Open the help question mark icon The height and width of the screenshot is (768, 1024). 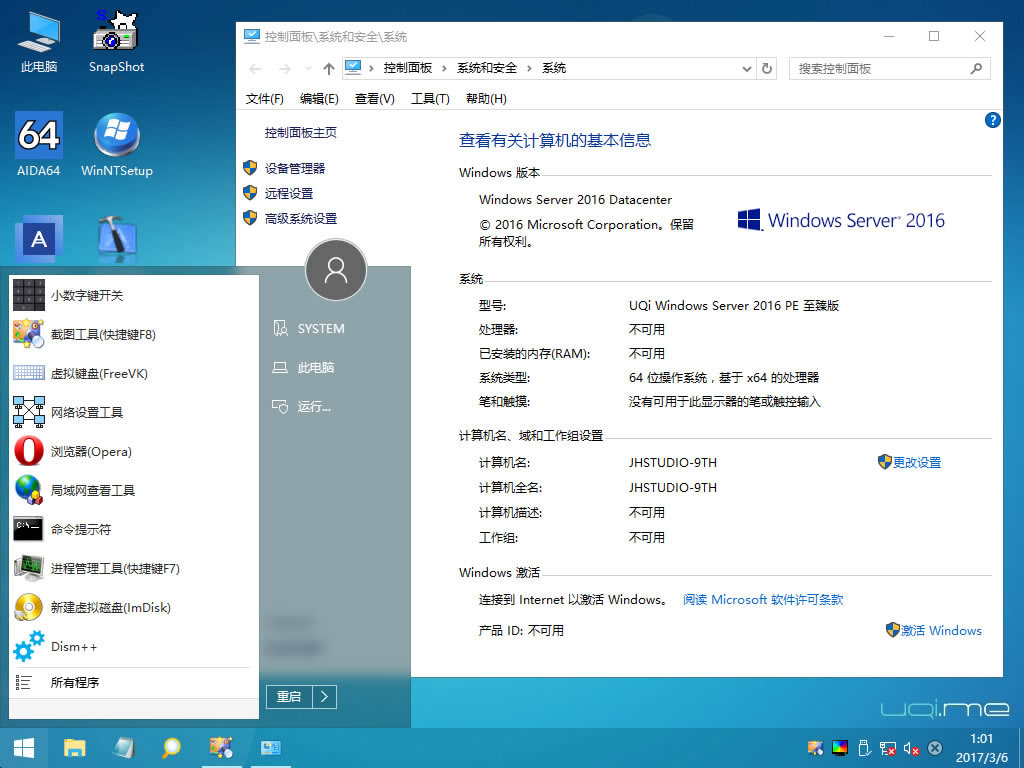[992, 120]
